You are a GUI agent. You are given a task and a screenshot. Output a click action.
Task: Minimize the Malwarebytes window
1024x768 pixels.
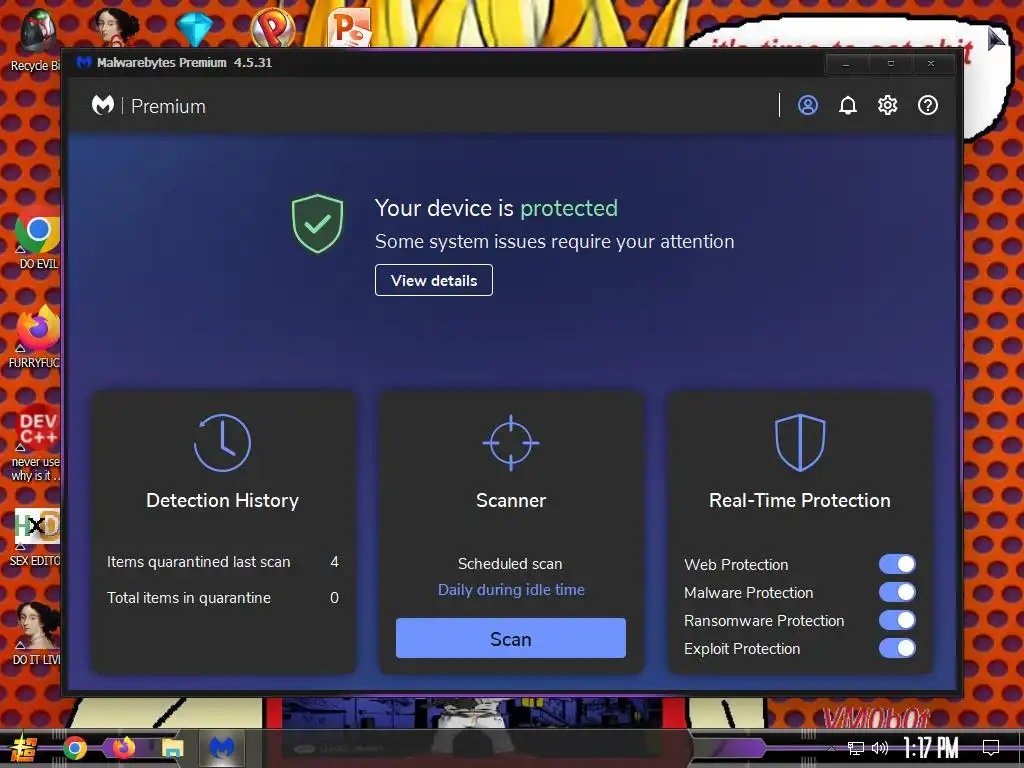click(x=846, y=64)
